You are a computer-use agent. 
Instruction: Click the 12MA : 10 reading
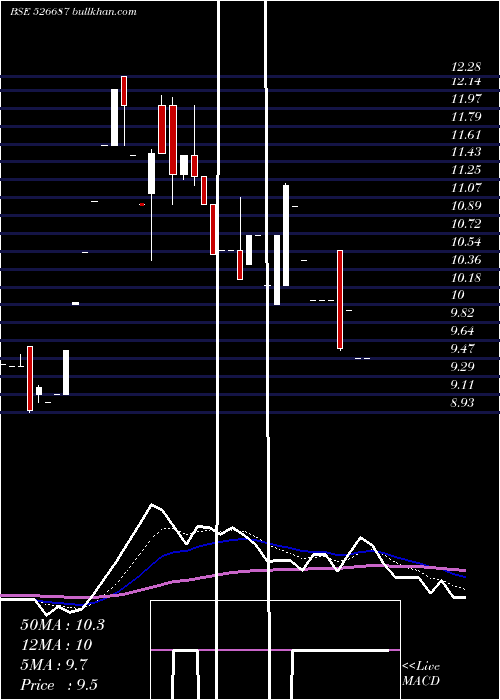(56, 645)
